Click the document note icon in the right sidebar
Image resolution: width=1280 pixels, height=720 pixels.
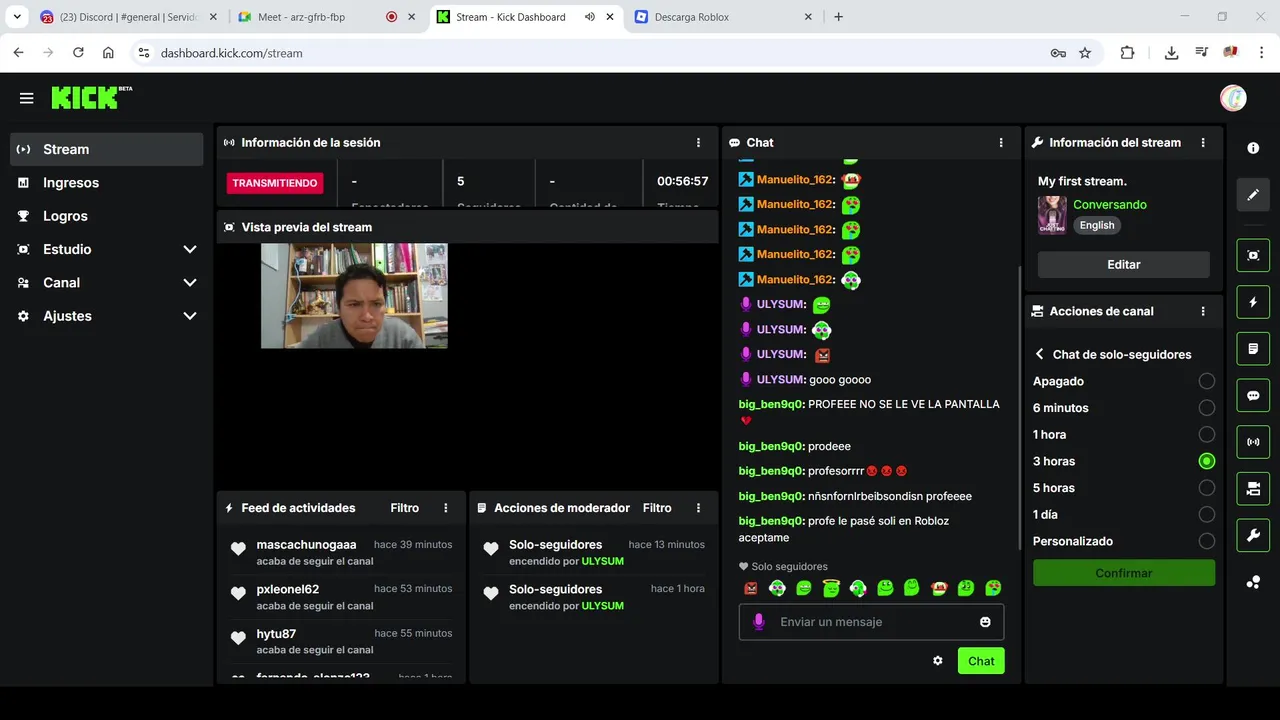pos(1253,349)
